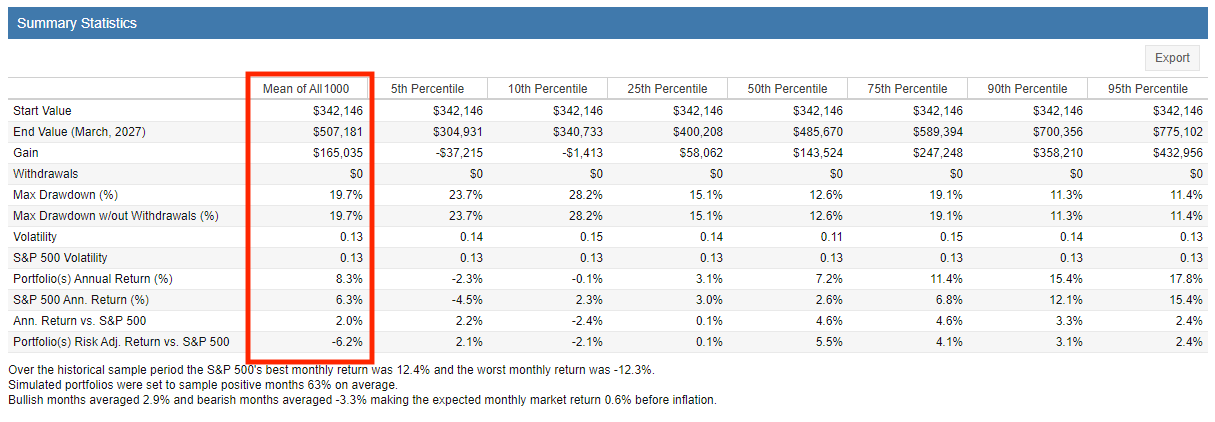
Task: Click the 5th Percentile column header
Action: tap(427, 89)
